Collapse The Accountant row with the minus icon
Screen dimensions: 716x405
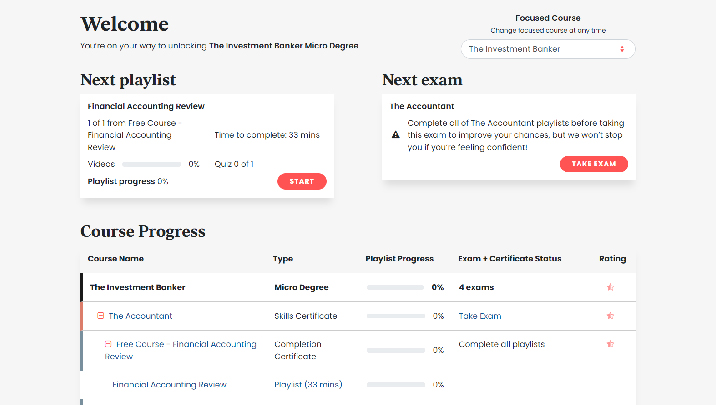coord(100,316)
